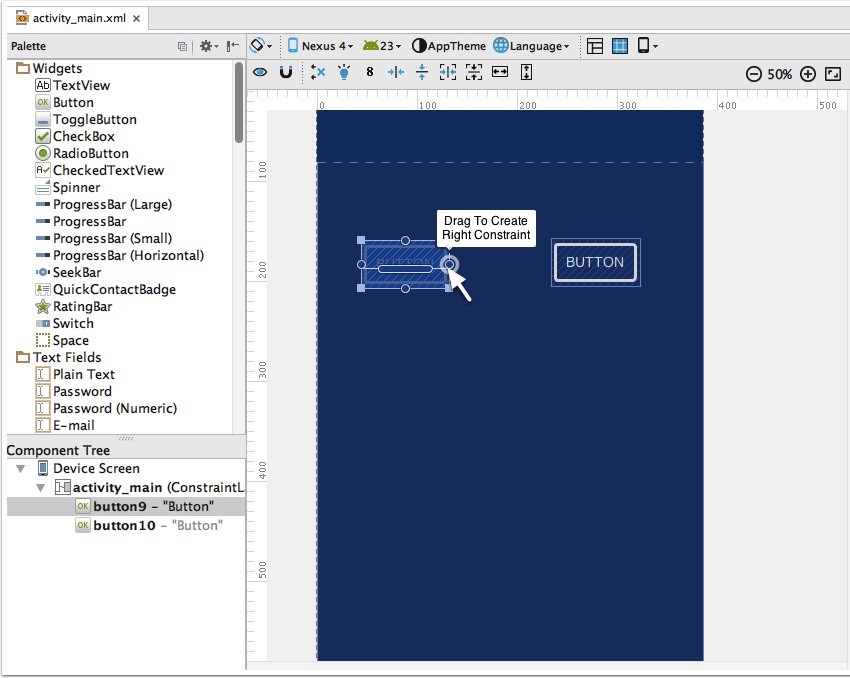Click the infer constraints lightbulb icon
Screen dimensions: 850x678
[x=344, y=72]
